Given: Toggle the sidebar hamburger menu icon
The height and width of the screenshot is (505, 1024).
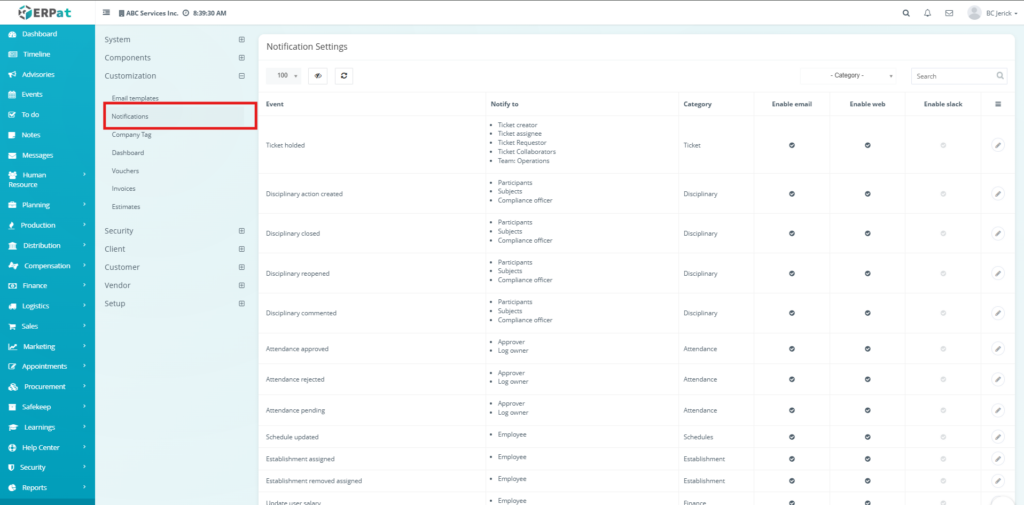Looking at the screenshot, I should point(107,13).
